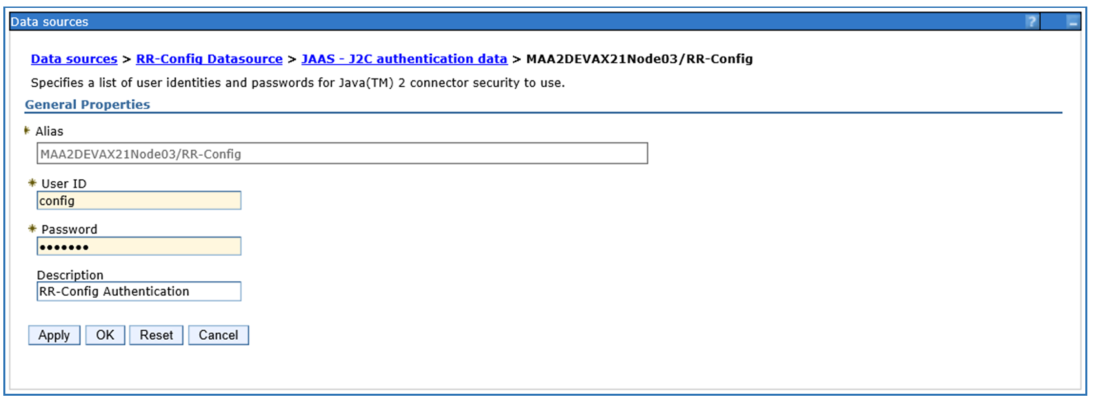Image resolution: width=1095 pixels, height=404 pixels.
Task: Click the required marker beside Alias
Action: point(27,130)
